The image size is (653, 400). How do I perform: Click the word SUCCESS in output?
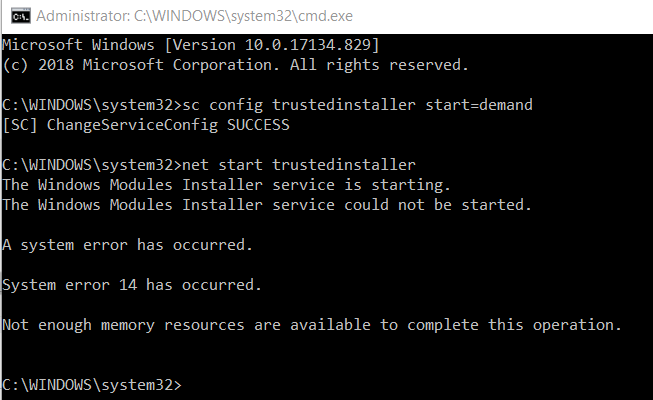pos(258,125)
